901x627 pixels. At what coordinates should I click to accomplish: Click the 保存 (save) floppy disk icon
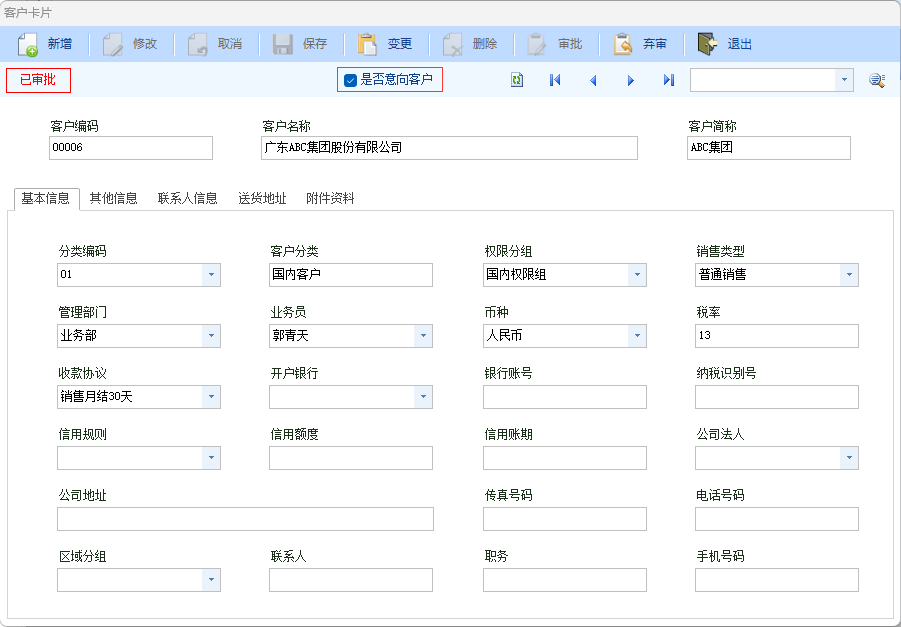pyautogui.click(x=283, y=44)
